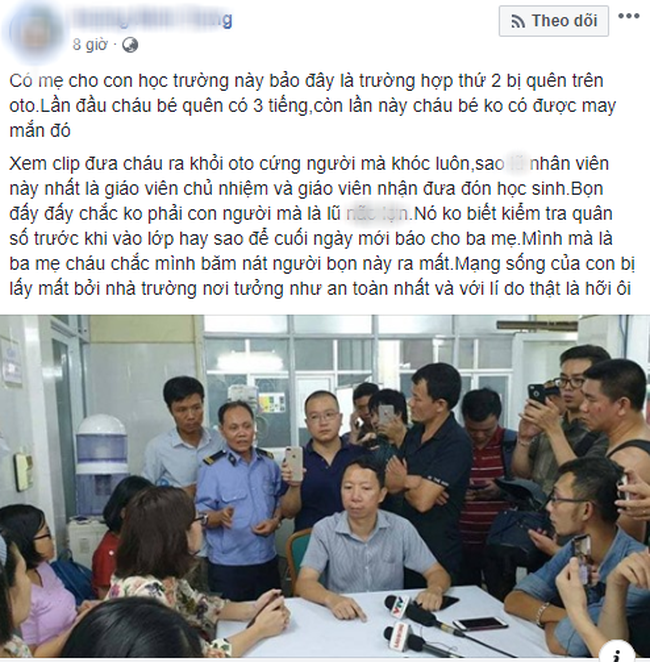The width and height of the screenshot is (650, 662).
Task: Click the feed icon inside Theo dõi
Action: coord(517,21)
